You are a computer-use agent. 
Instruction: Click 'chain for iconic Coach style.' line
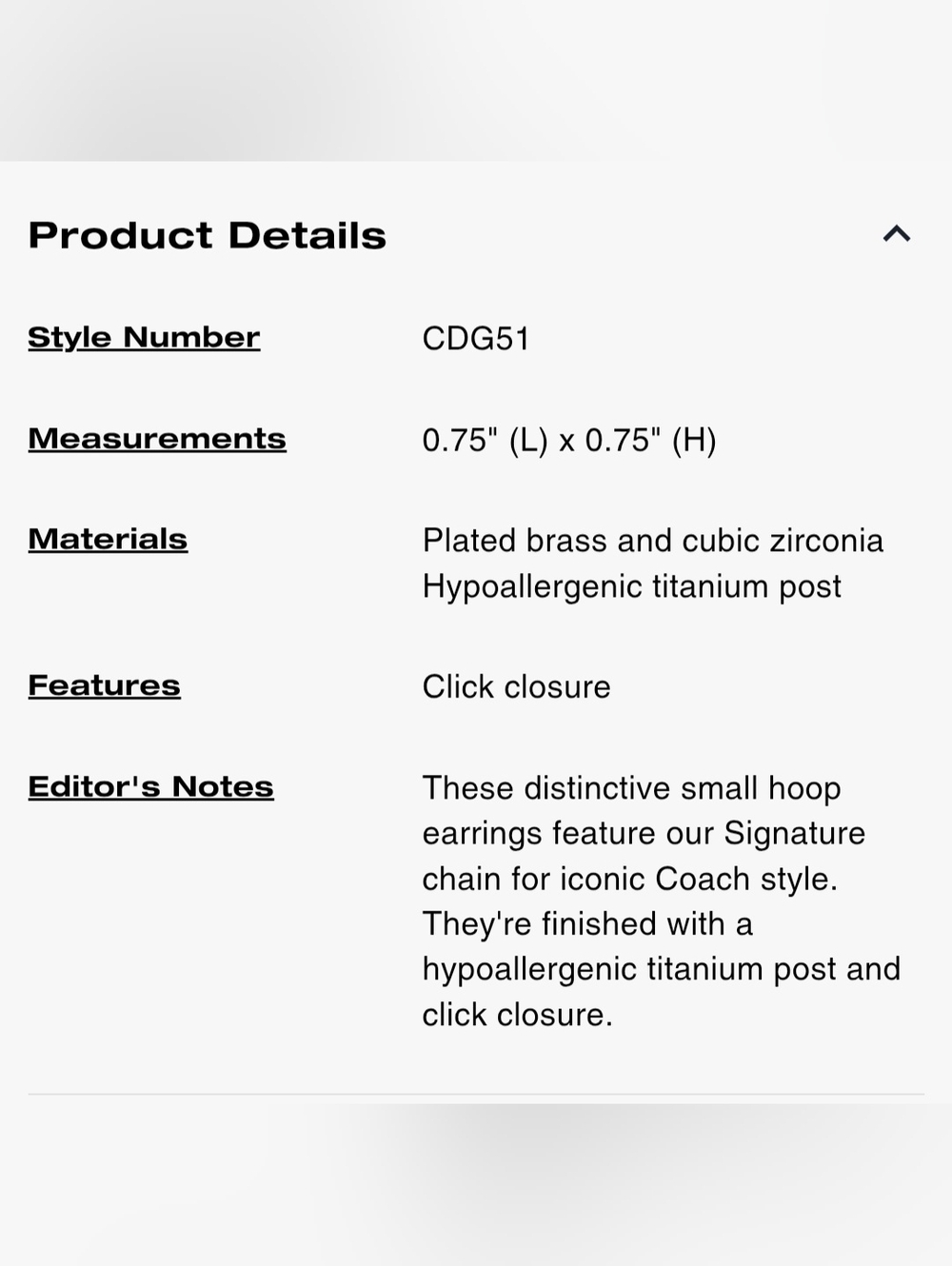tap(629, 879)
